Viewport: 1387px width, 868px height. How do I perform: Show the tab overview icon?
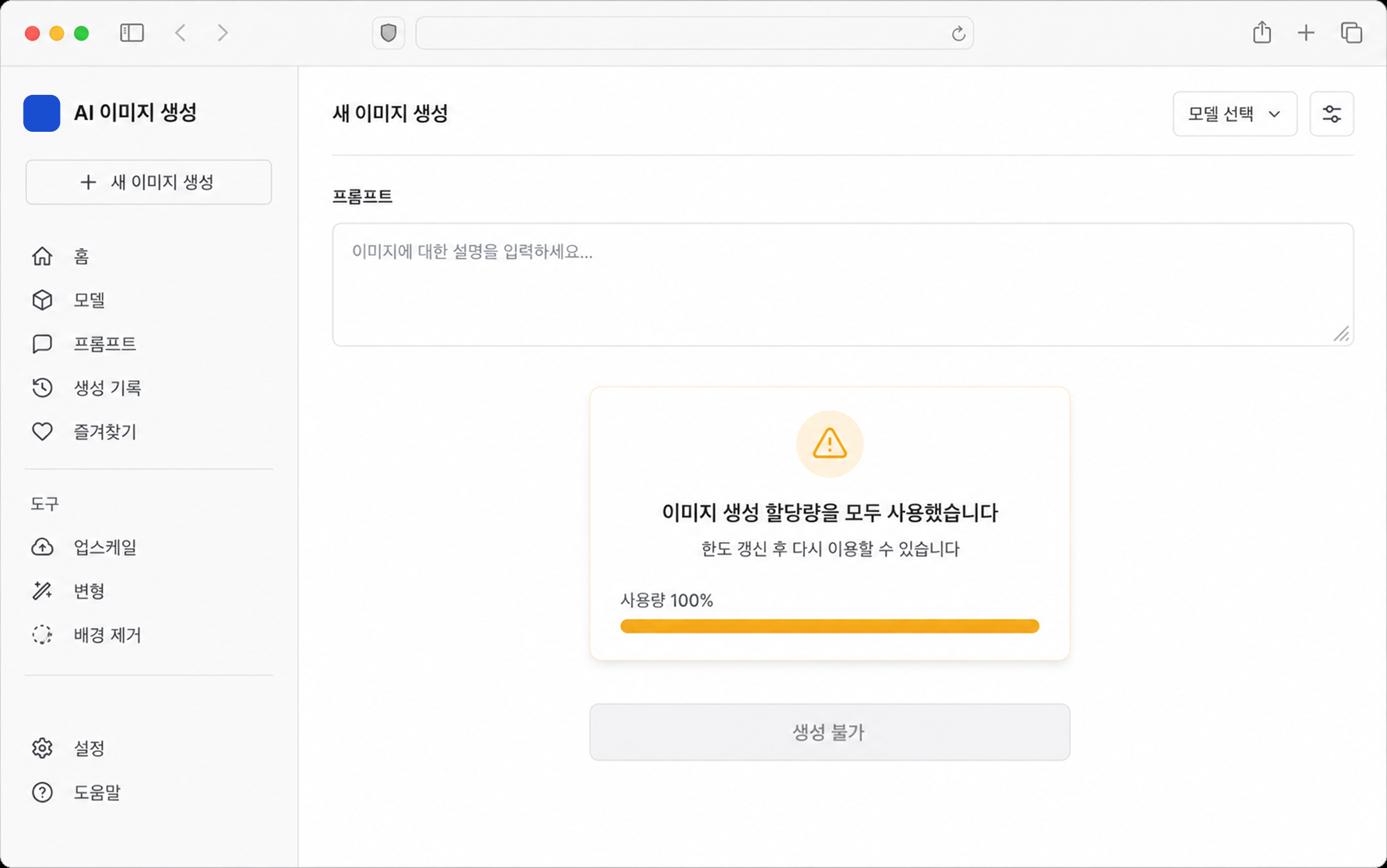(x=1352, y=33)
